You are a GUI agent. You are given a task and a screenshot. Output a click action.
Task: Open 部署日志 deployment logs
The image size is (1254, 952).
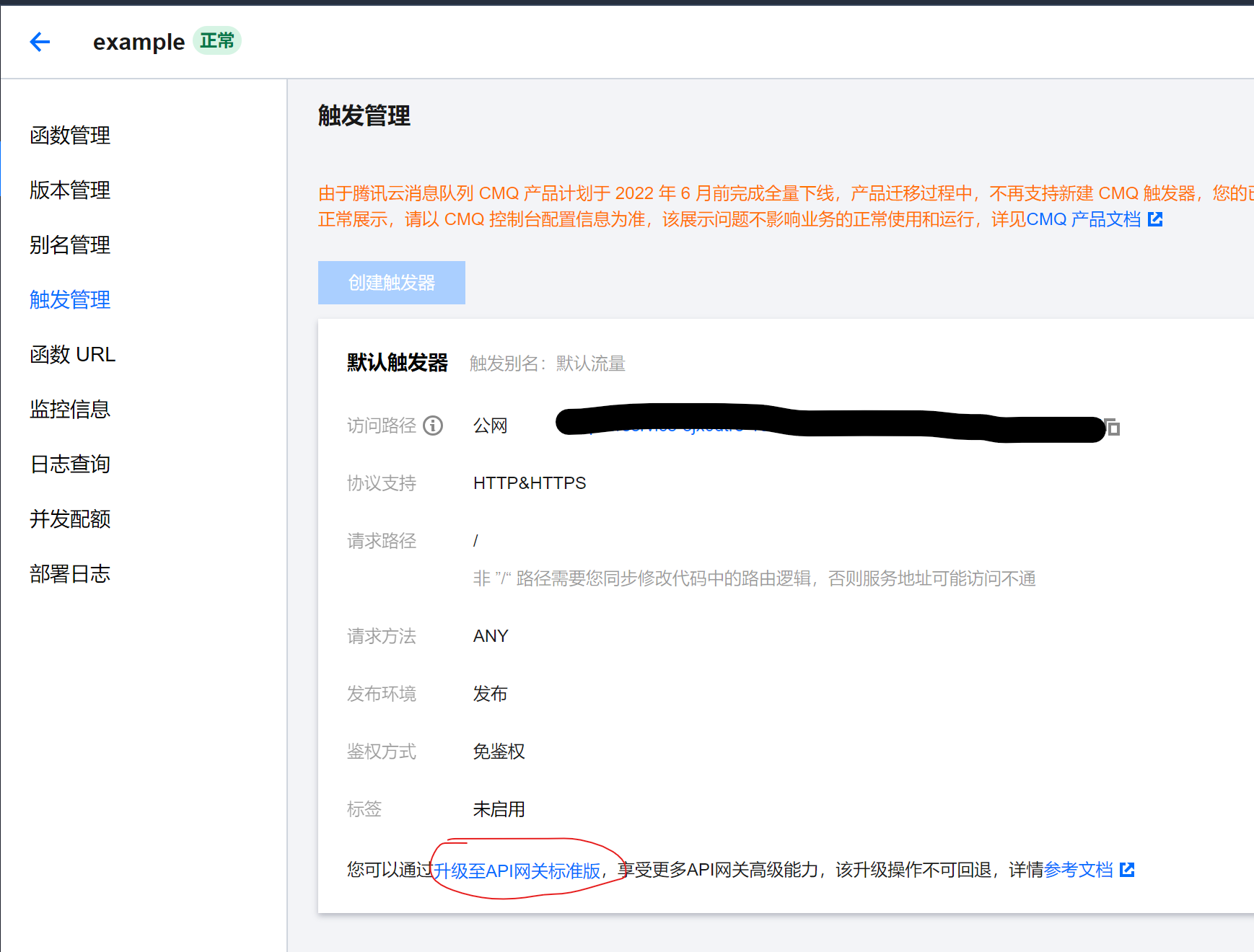coord(69,573)
